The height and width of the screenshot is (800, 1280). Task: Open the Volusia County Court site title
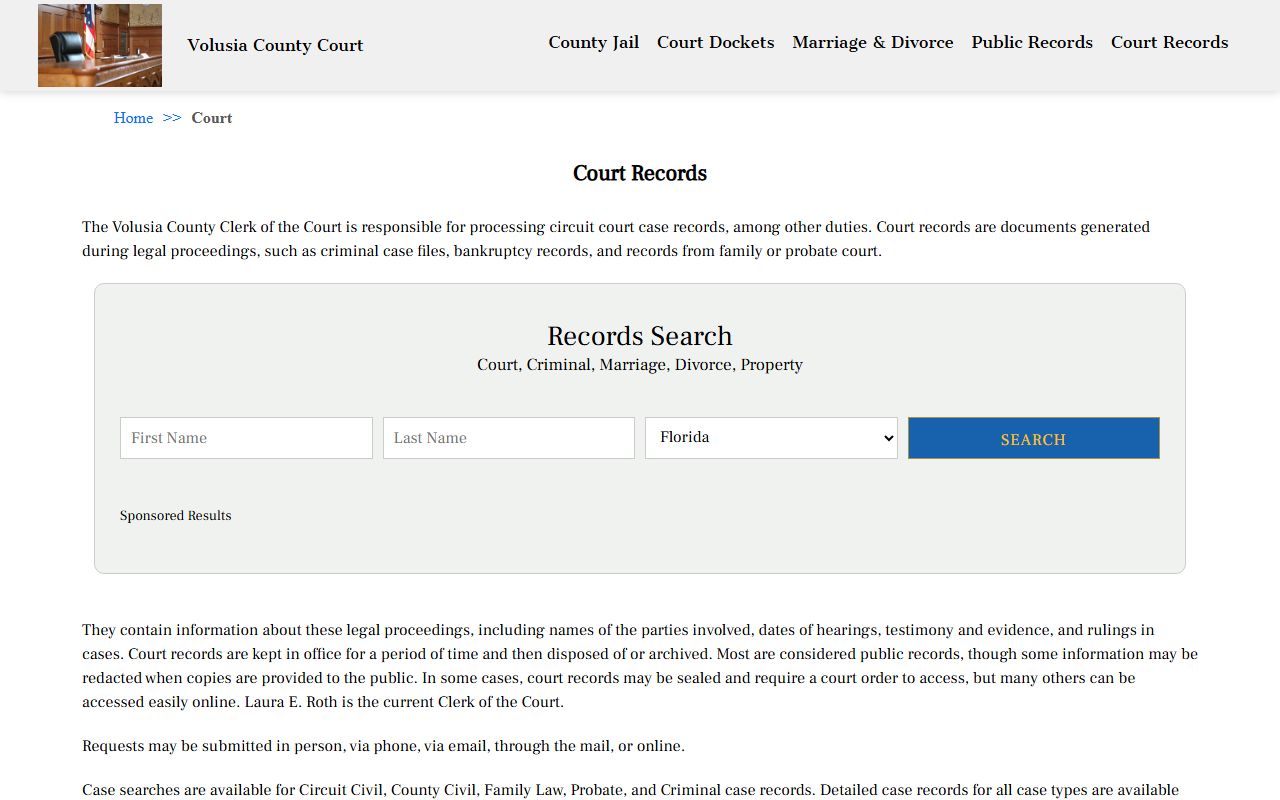coord(275,45)
